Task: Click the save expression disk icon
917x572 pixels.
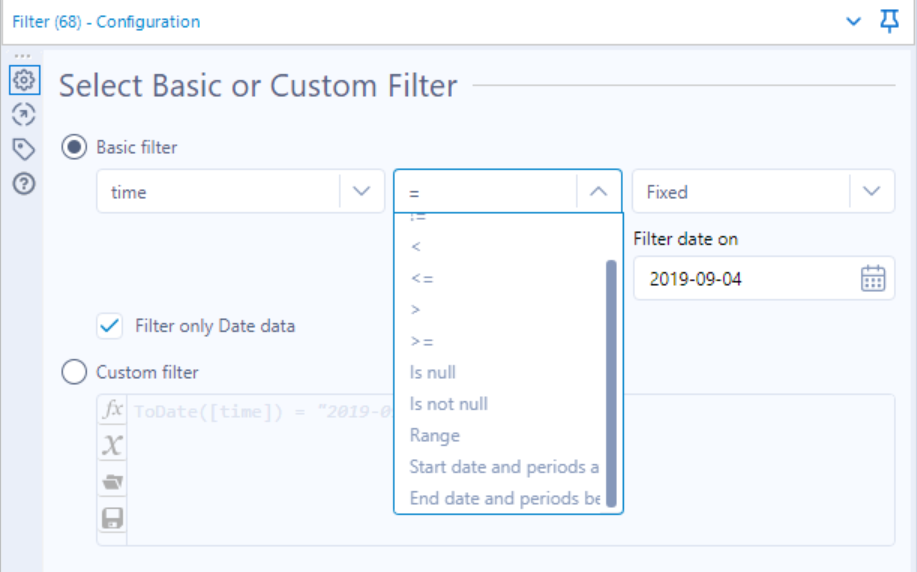Action: (113, 518)
